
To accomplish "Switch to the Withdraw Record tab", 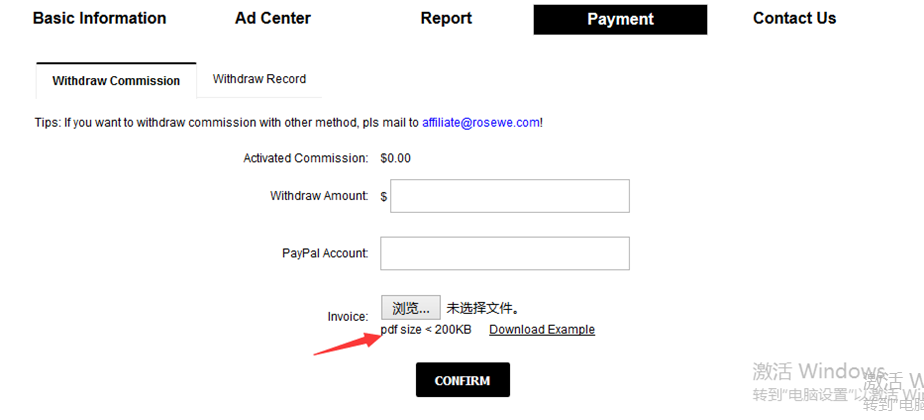I will pyautogui.click(x=259, y=79).
